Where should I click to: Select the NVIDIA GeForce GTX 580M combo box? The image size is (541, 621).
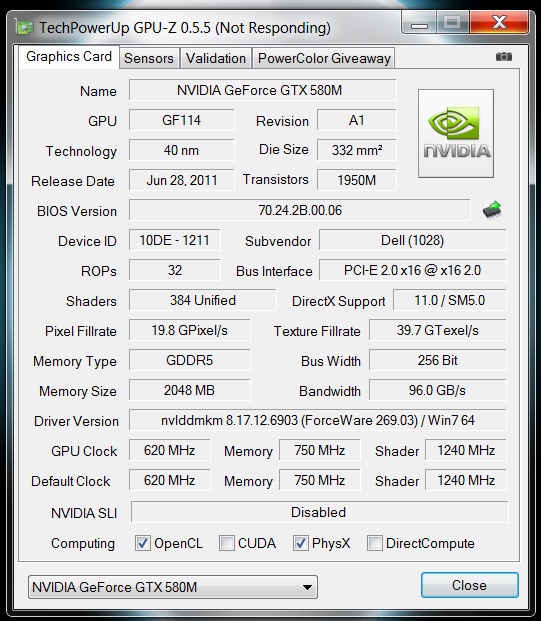tap(173, 587)
